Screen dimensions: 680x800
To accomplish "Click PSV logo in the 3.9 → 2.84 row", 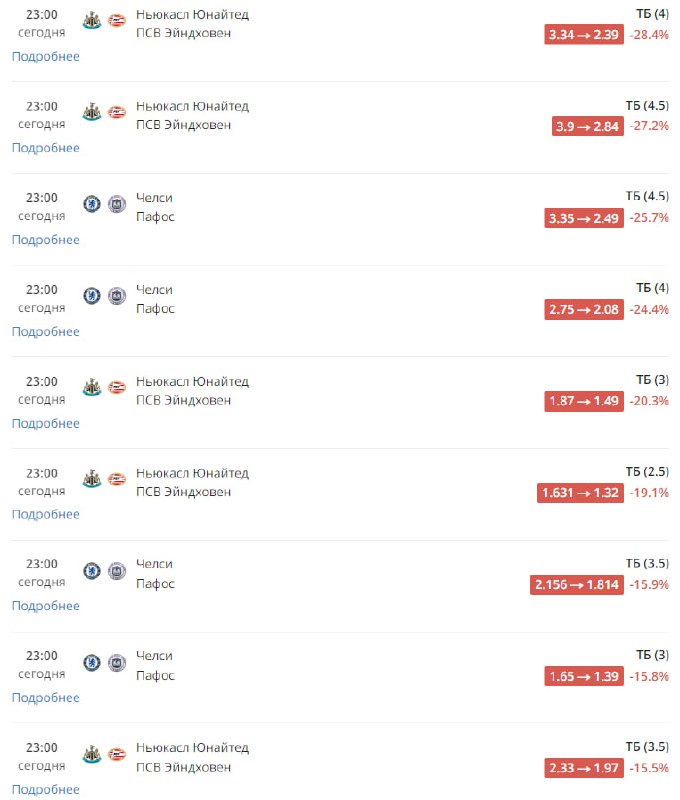I will 117,112.
